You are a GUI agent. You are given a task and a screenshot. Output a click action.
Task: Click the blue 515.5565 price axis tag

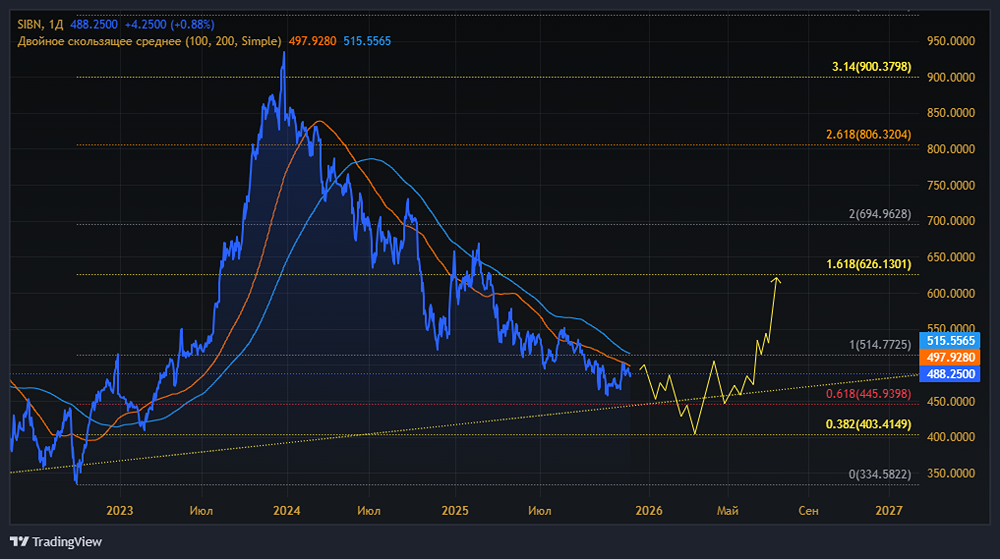coord(950,340)
